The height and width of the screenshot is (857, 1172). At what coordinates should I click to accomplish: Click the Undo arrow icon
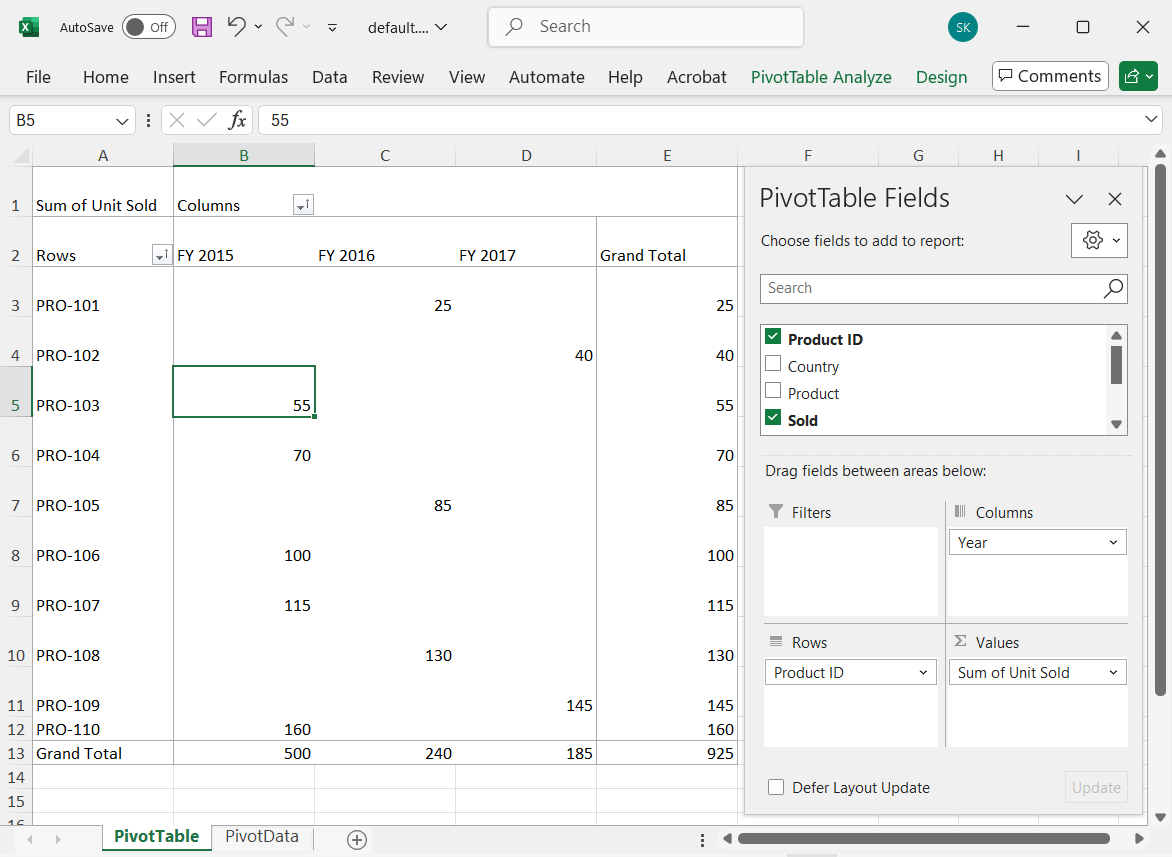[x=236, y=27]
